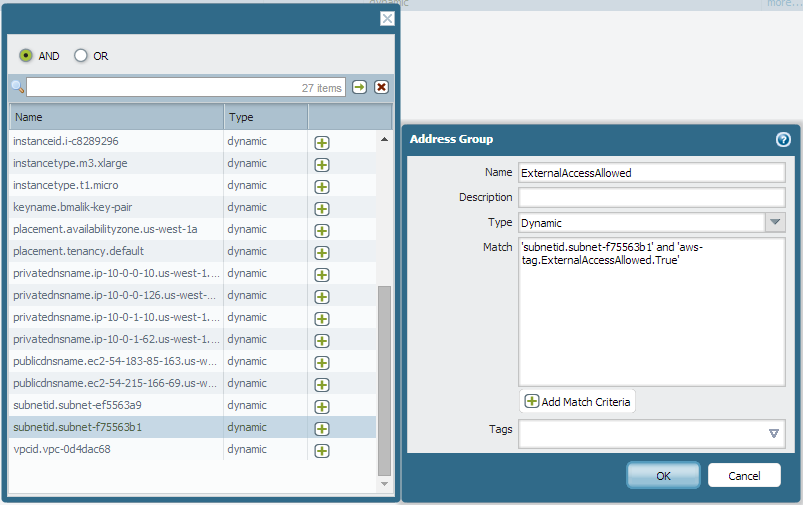Click the criteria list vertical scrollbar
Viewport: 803px width, 505px height.
(x=384, y=380)
